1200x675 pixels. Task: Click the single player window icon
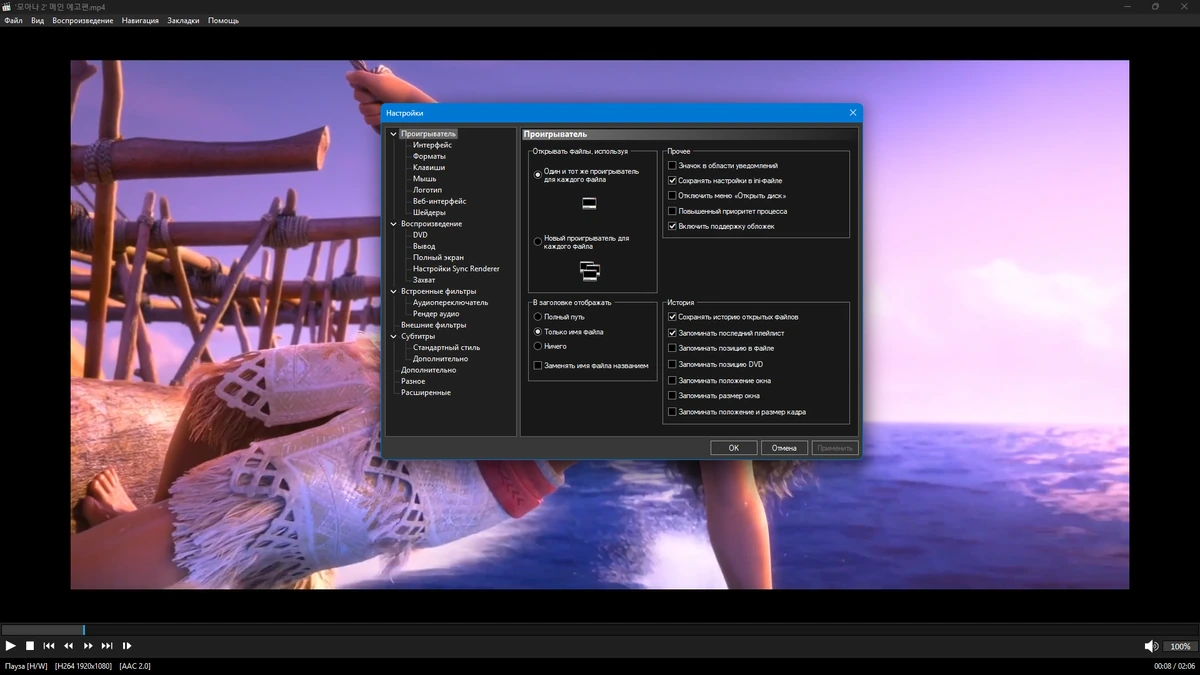click(x=589, y=204)
